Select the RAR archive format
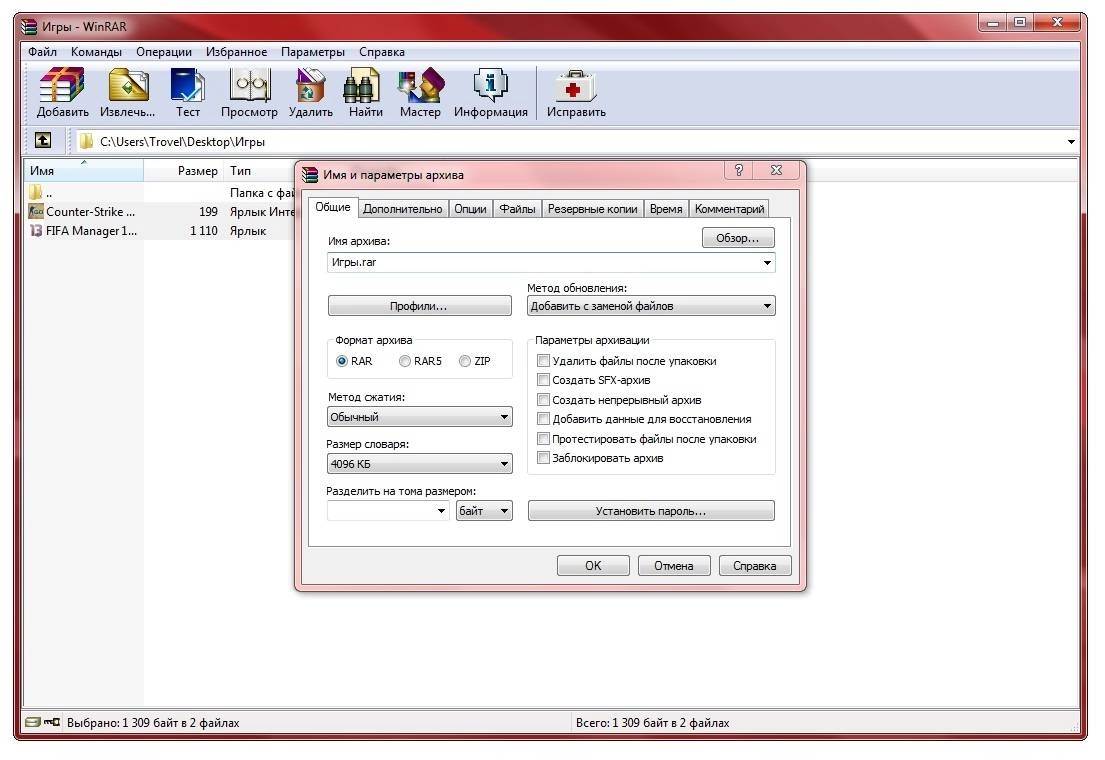The width and height of the screenshot is (1105, 760). click(342, 361)
